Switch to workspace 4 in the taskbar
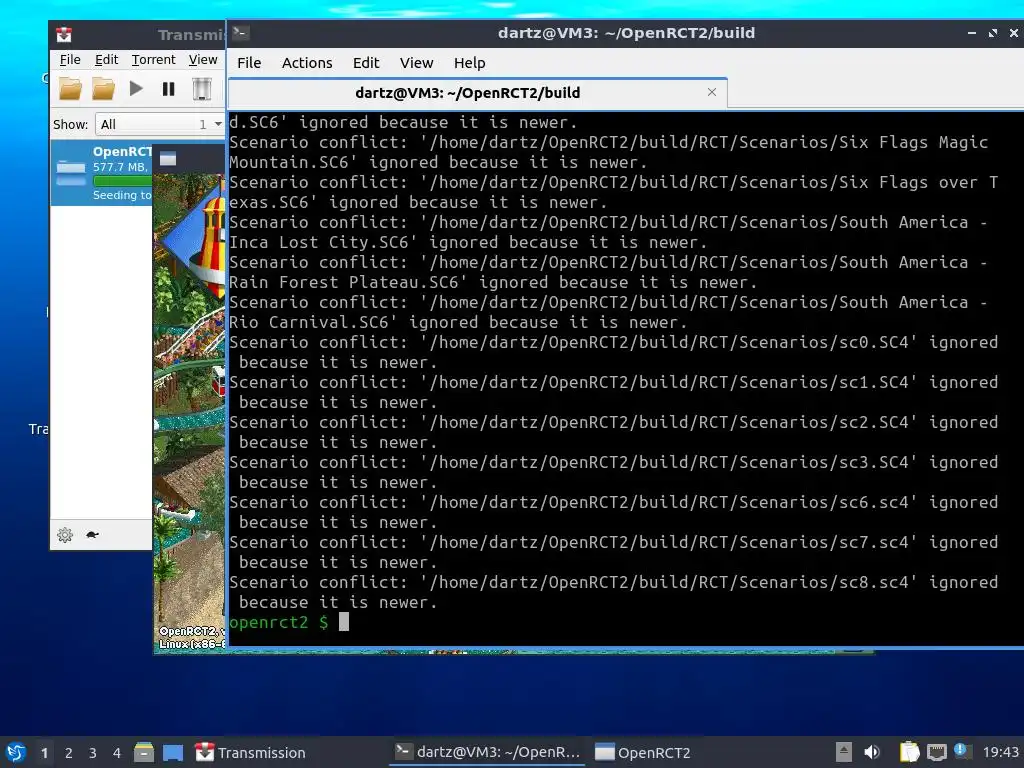1024x768 pixels. pos(117,753)
